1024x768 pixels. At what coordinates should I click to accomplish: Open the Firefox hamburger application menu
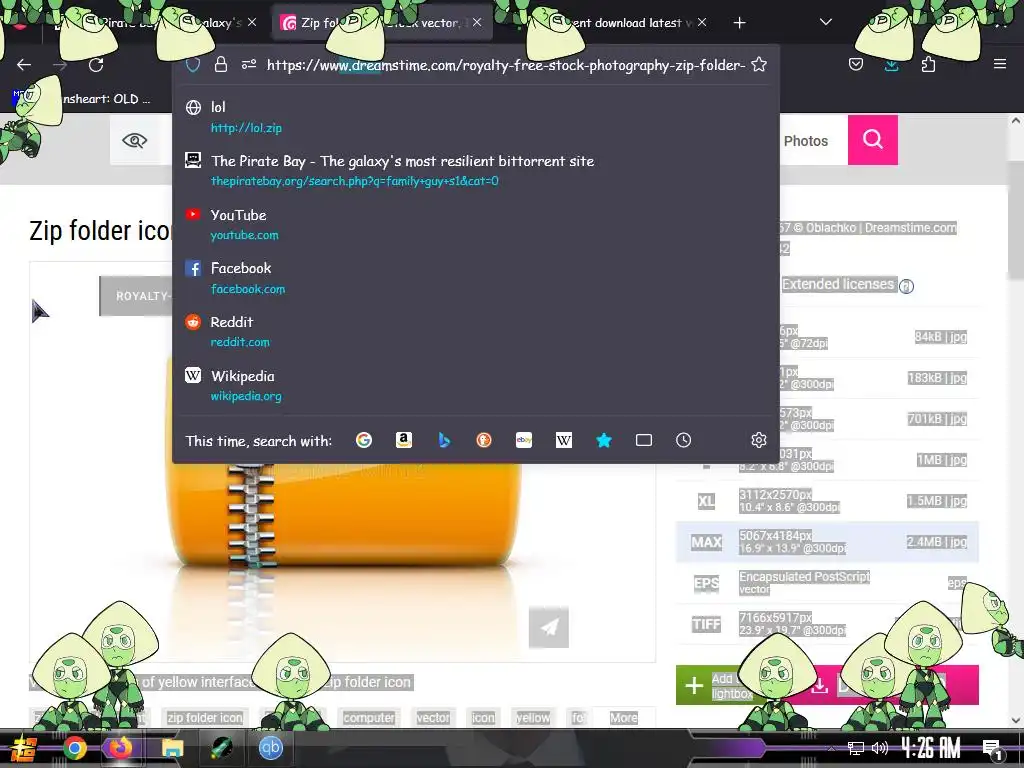click(x=1000, y=64)
